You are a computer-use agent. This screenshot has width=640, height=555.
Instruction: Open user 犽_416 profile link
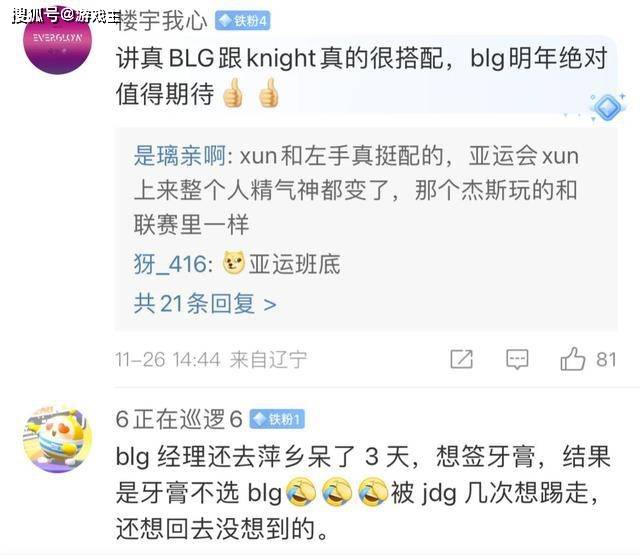tap(170, 264)
